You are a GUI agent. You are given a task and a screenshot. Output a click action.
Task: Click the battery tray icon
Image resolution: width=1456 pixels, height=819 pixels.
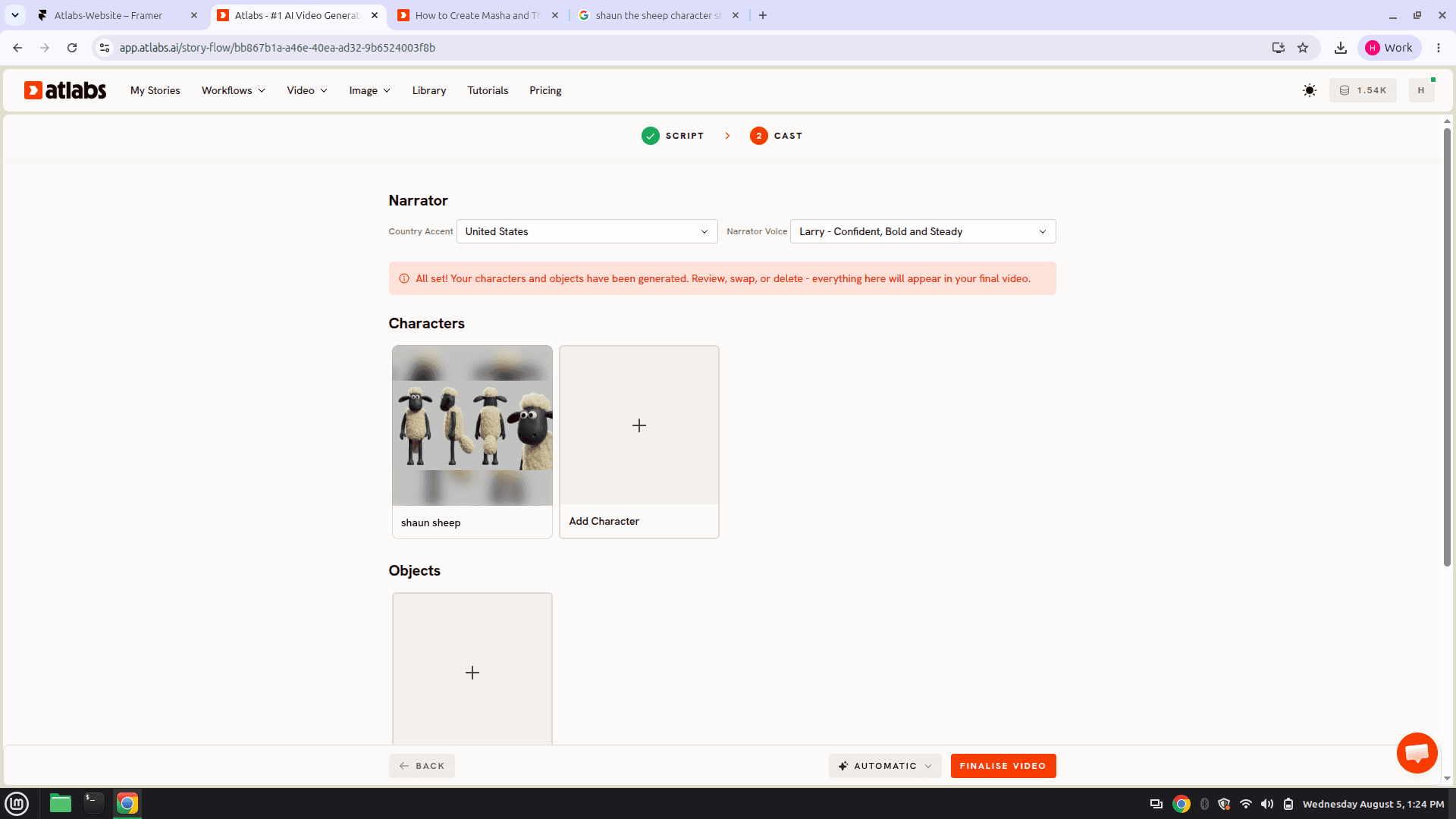click(1288, 804)
